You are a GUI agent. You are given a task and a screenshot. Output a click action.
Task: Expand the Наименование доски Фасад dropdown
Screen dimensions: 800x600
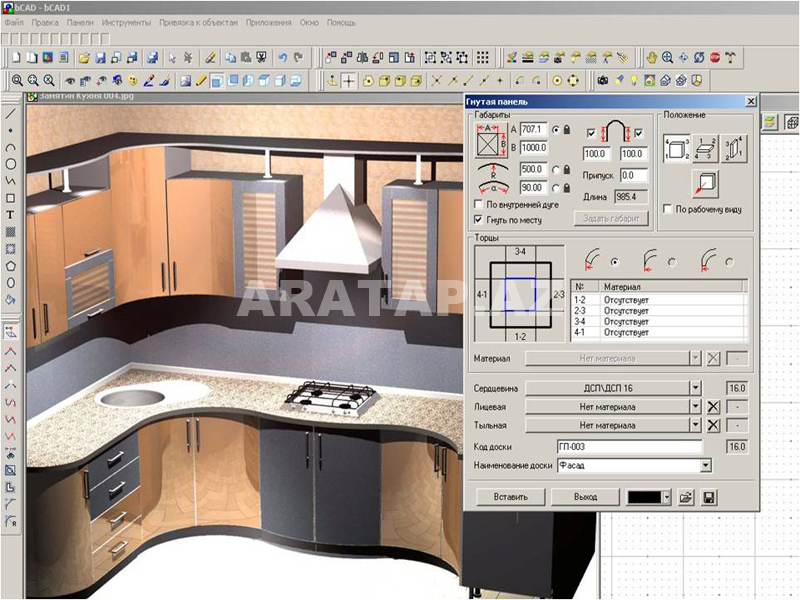(x=706, y=465)
